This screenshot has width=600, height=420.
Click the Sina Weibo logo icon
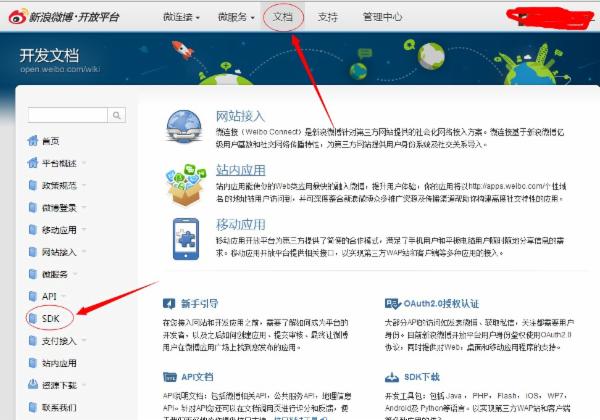pyautogui.click(x=17, y=16)
